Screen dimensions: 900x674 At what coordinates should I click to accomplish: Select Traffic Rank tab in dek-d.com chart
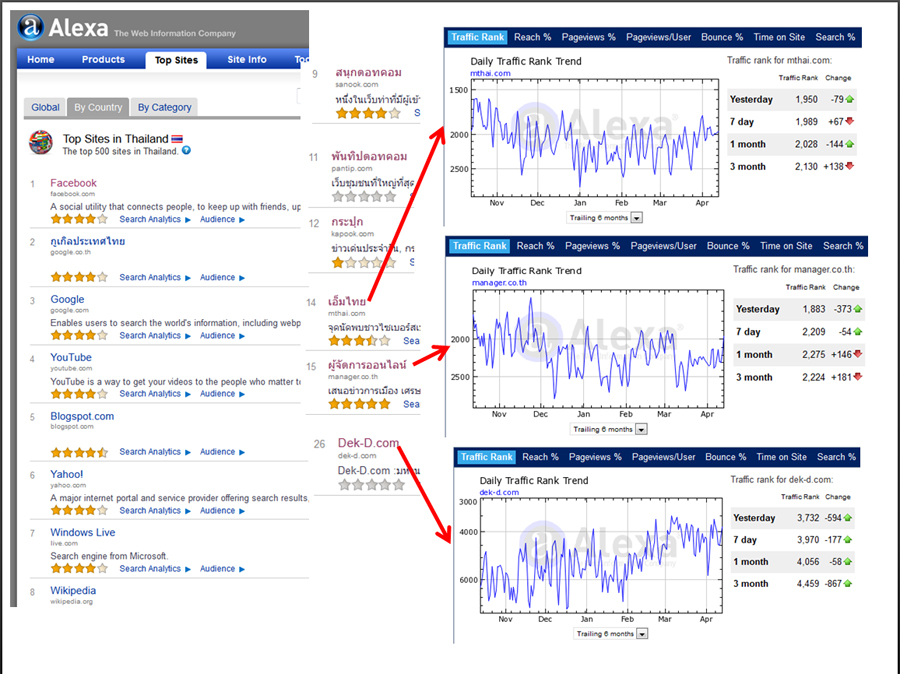pyautogui.click(x=487, y=457)
